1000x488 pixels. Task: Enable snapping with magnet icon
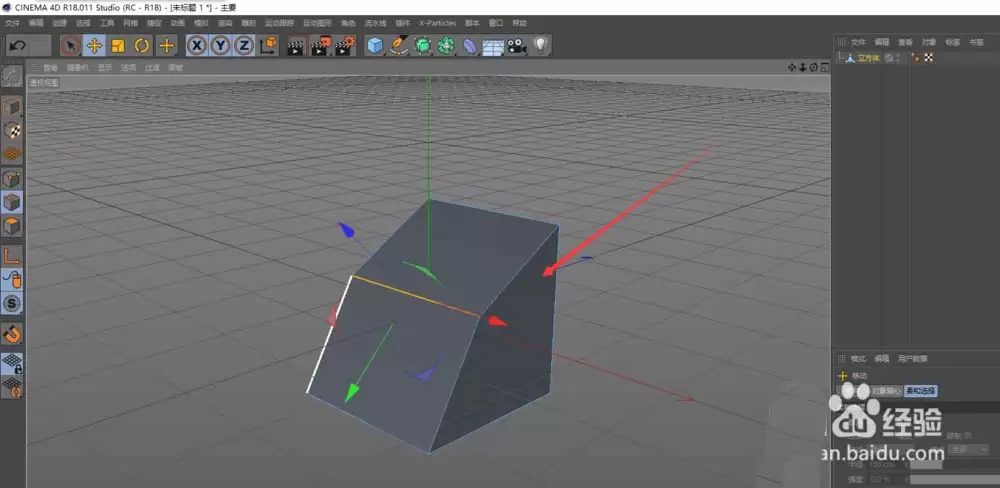[12, 333]
